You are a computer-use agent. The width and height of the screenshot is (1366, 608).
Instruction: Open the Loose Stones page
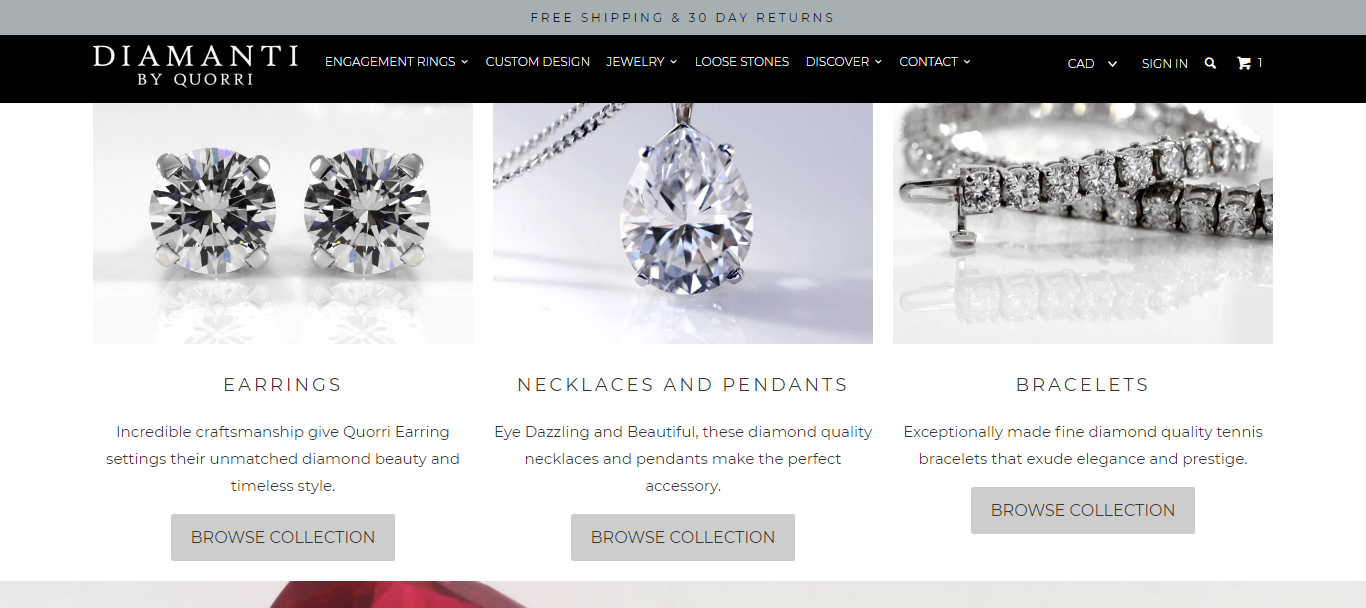coord(742,62)
